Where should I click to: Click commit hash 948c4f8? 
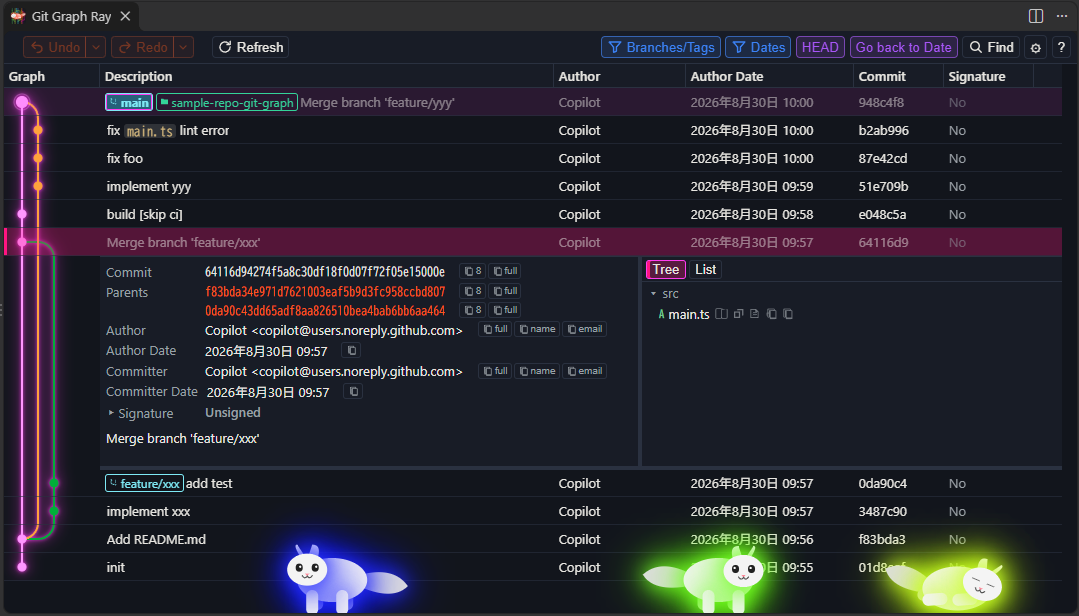click(881, 103)
